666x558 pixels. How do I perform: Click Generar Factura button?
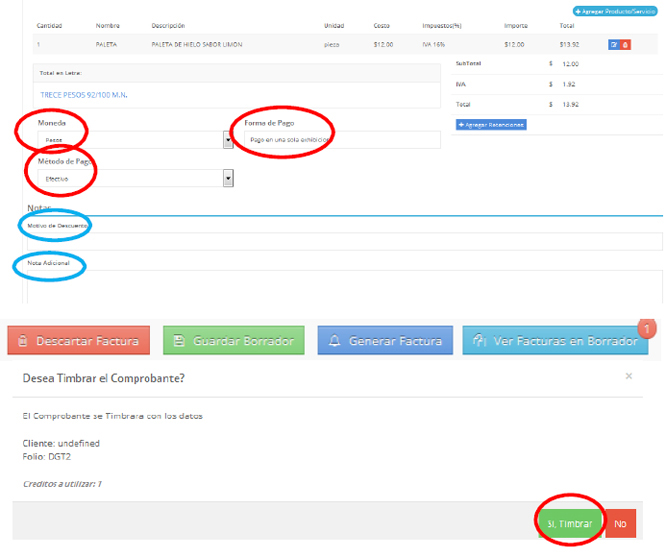[x=385, y=340]
